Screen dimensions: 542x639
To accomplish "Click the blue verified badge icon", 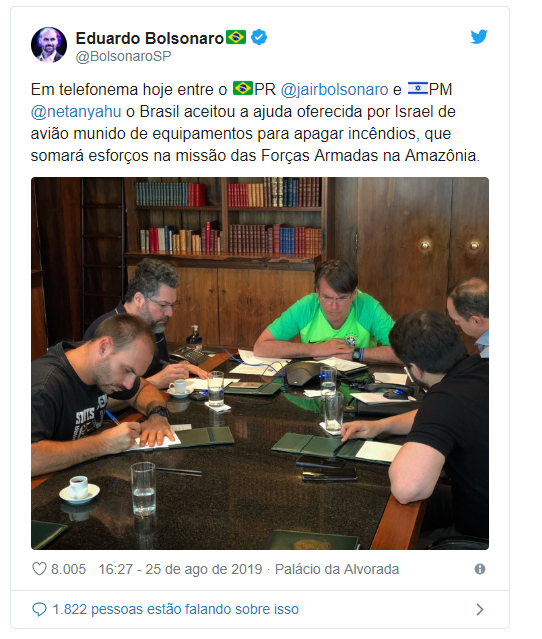I will pos(259,37).
